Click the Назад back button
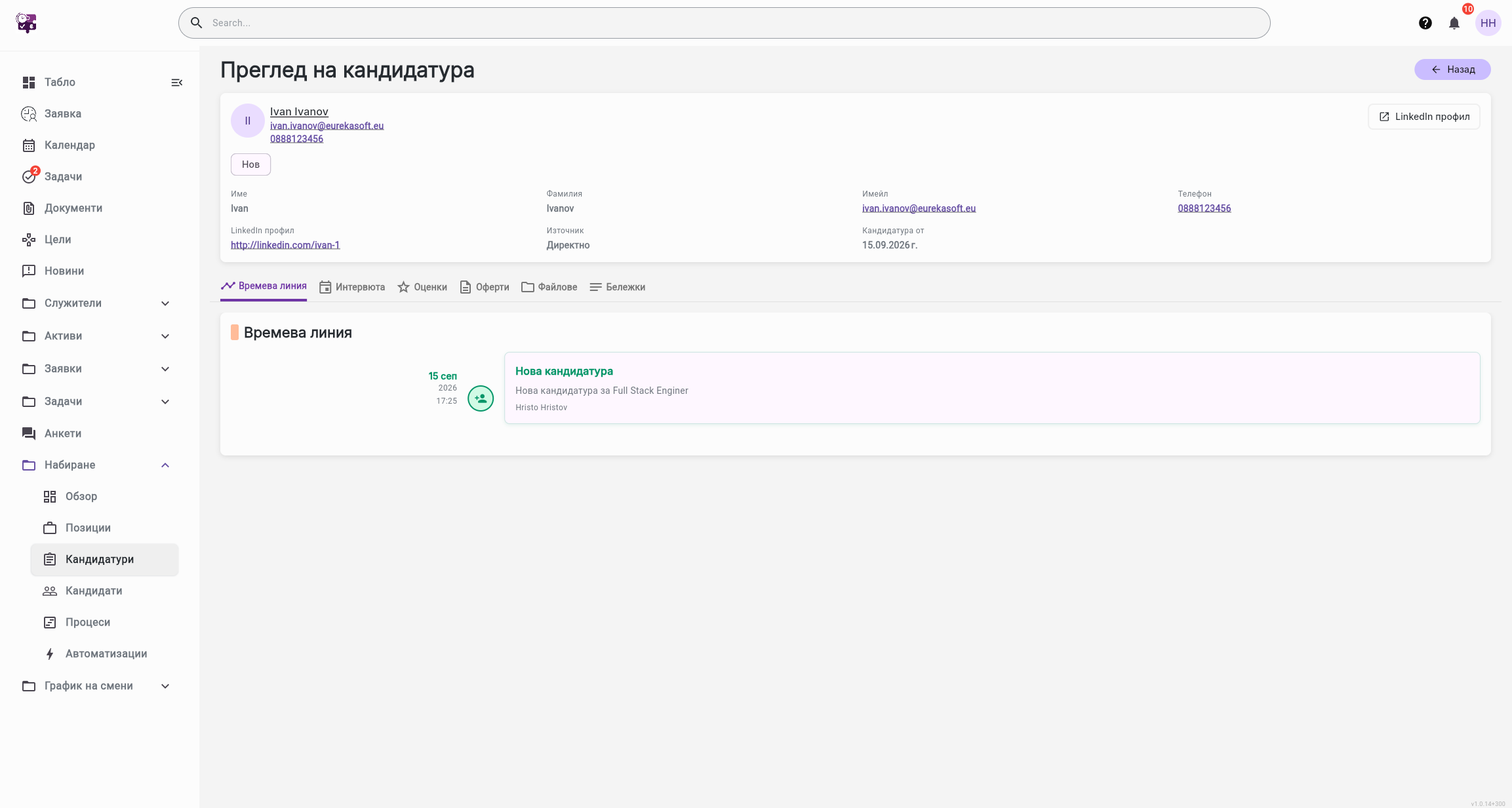Screen dimensions: 1512x808 click(1452, 69)
